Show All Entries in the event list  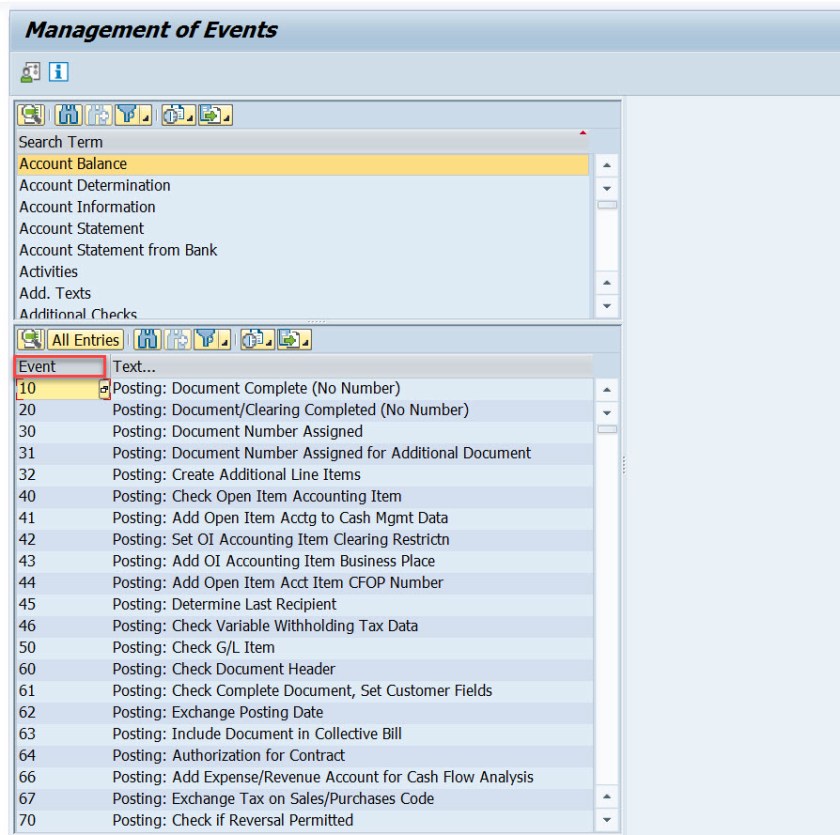(x=85, y=340)
